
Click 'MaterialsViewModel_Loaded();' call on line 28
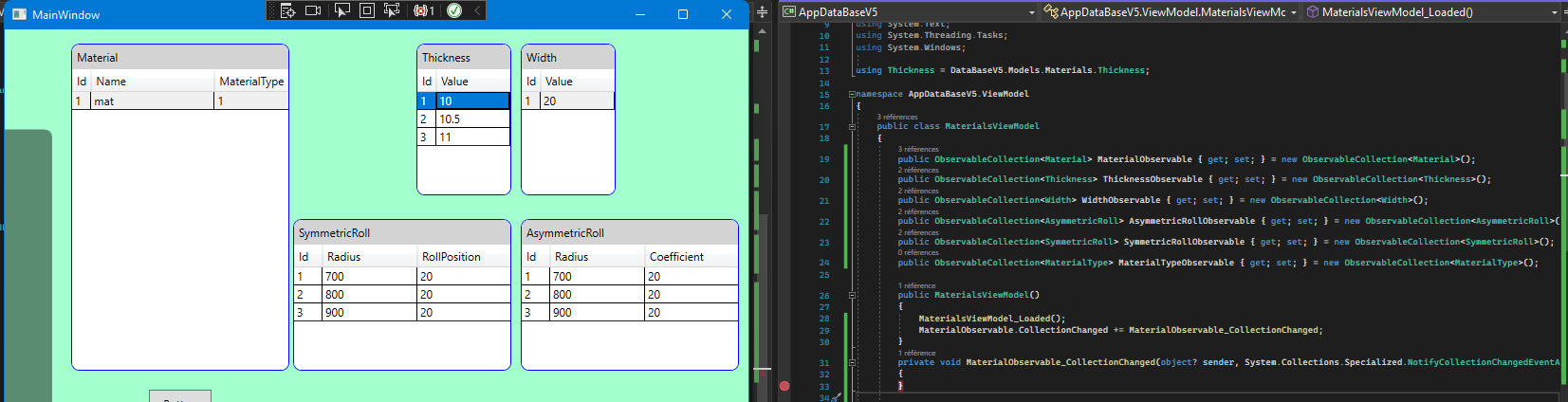click(992, 319)
